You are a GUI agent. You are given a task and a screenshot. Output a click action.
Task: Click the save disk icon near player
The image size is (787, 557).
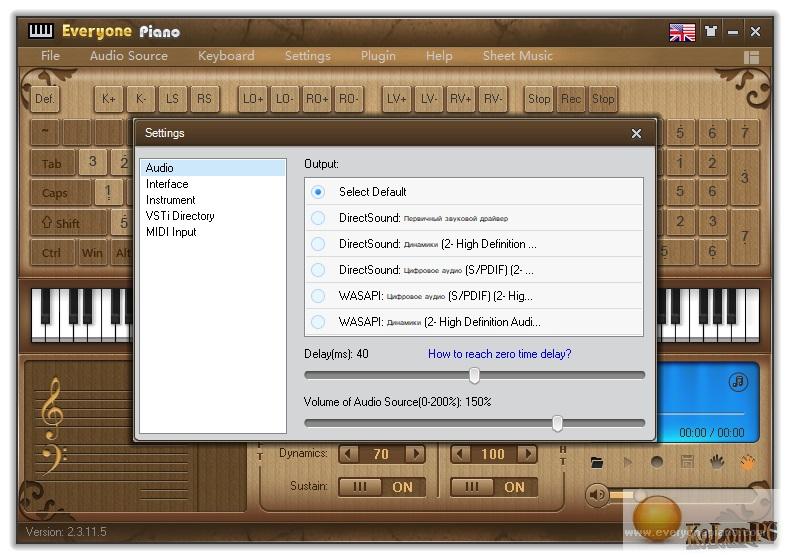tap(687, 462)
